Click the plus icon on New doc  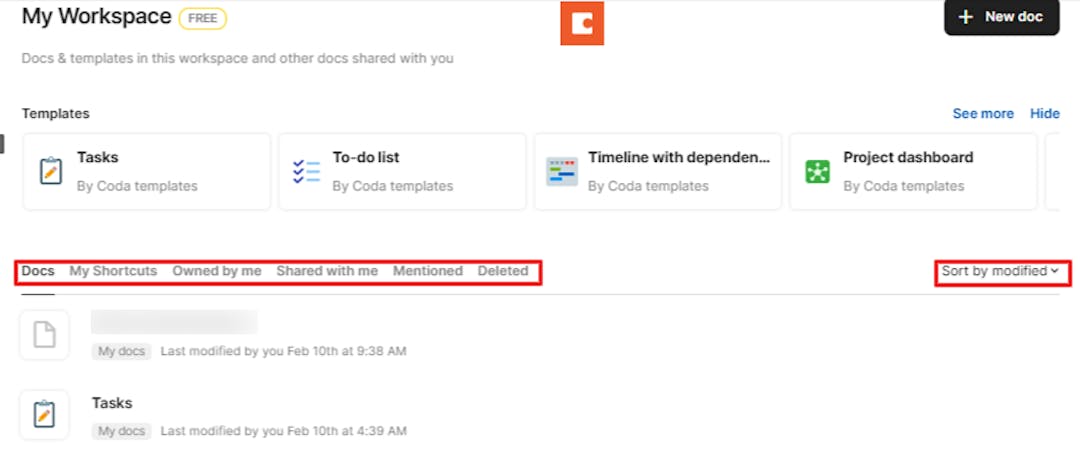[966, 17]
